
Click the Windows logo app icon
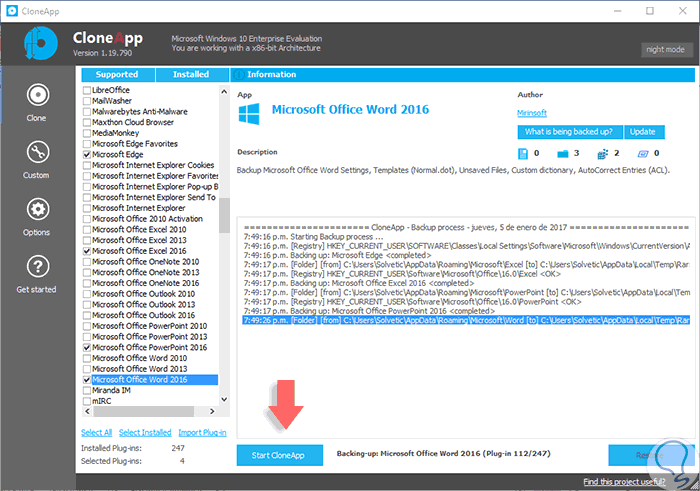pyautogui.click(x=249, y=114)
